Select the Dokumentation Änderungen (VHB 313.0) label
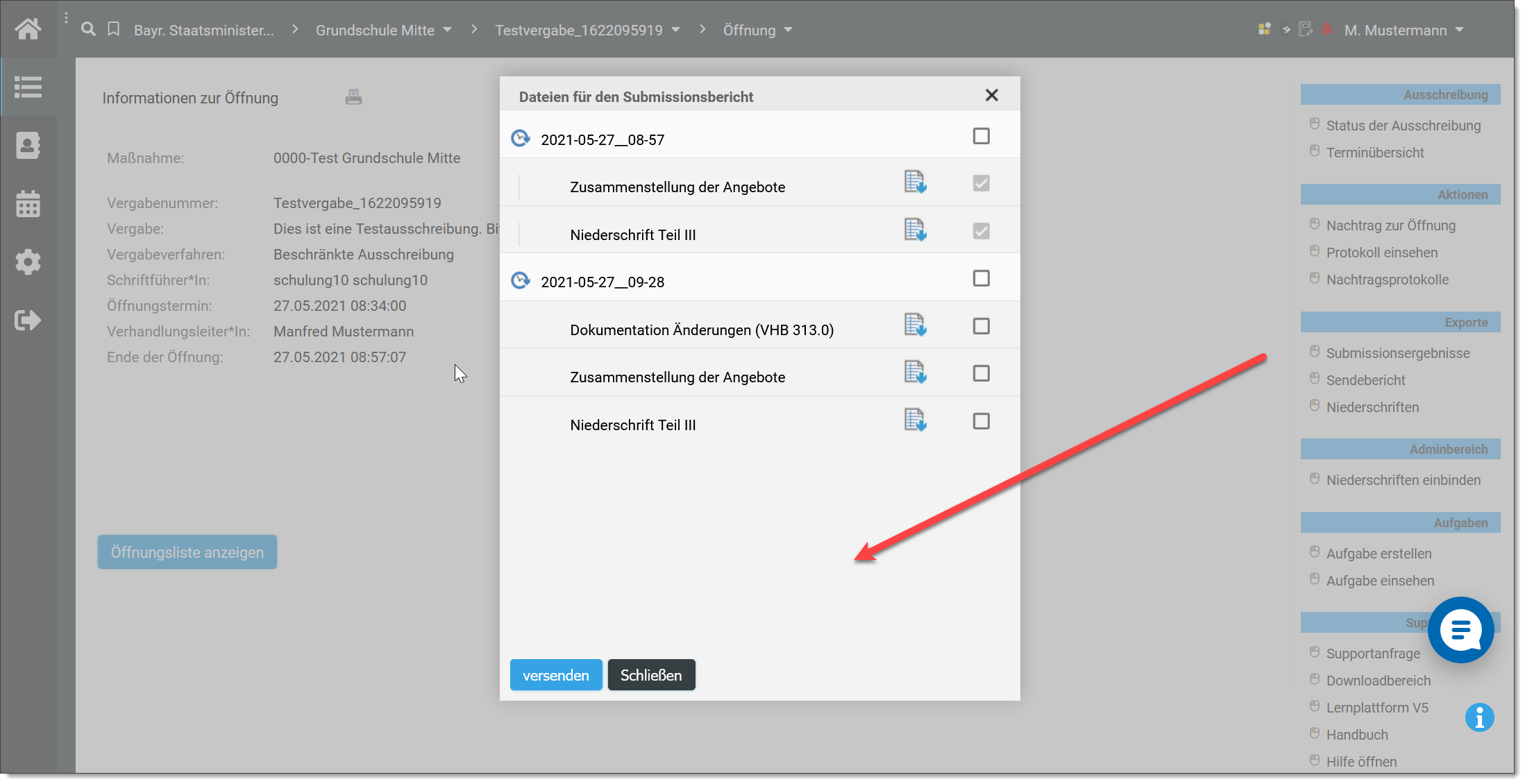This screenshot has width=1525, height=784. click(x=702, y=330)
